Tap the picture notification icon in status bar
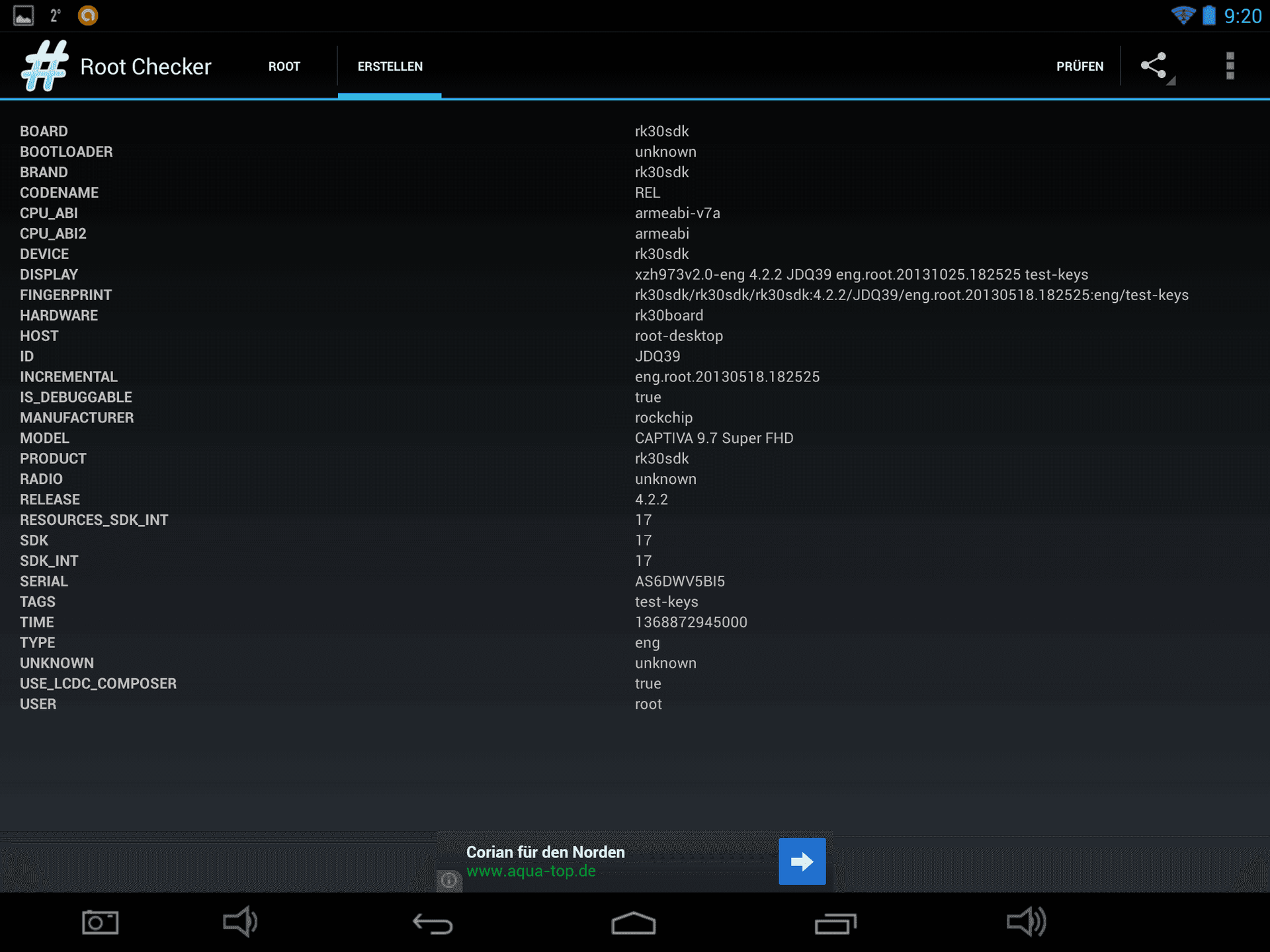The height and width of the screenshot is (952, 1270). [x=24, y=15]
